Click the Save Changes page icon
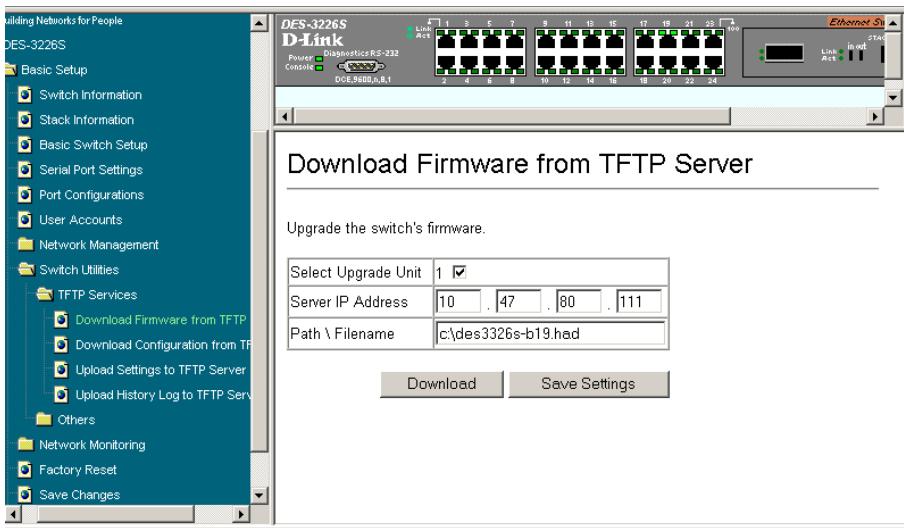904x528 pixels. [x=25, y=495]
